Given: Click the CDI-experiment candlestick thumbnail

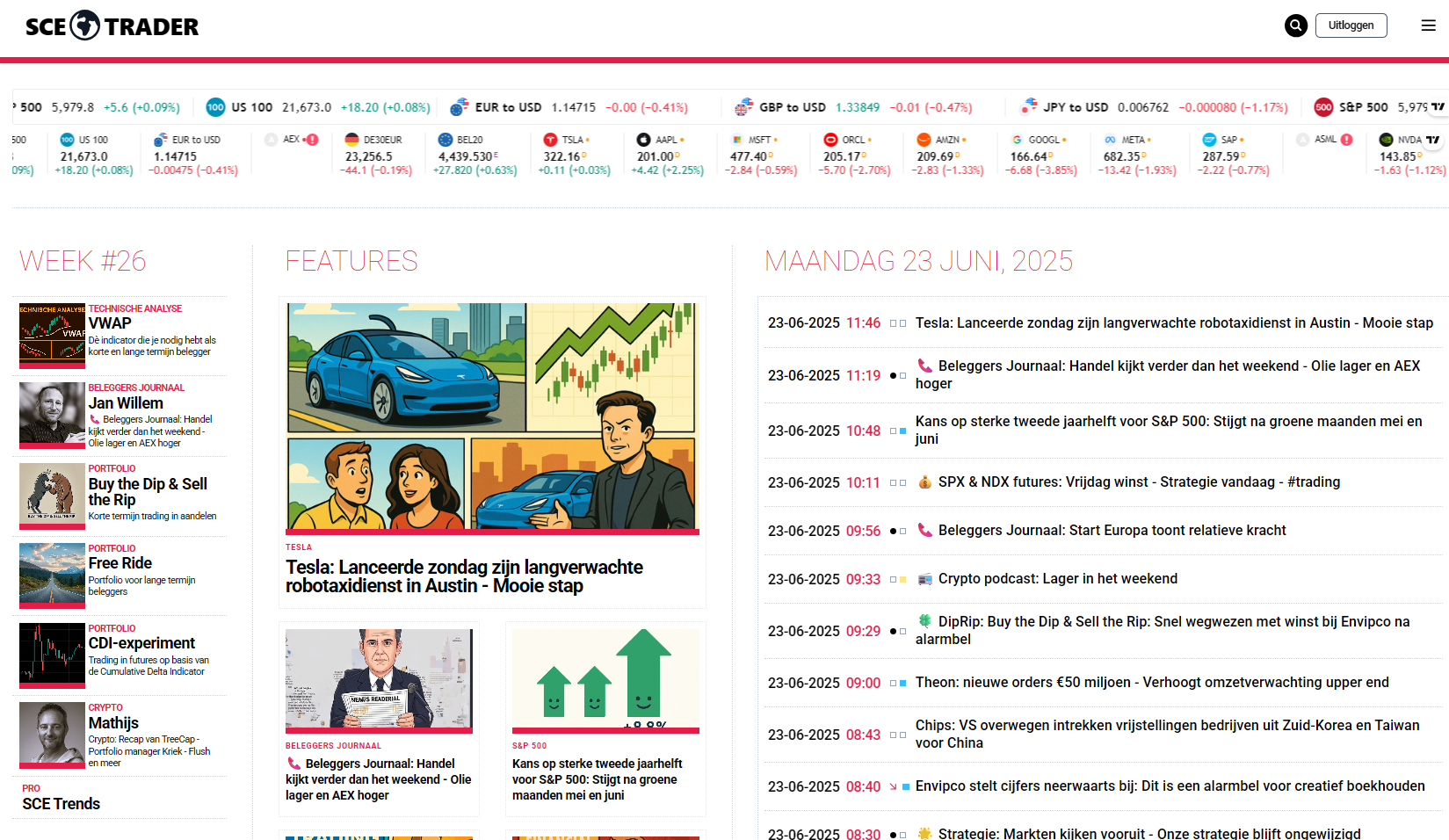Looking at the screenshot, I should (x=52, y=655).
